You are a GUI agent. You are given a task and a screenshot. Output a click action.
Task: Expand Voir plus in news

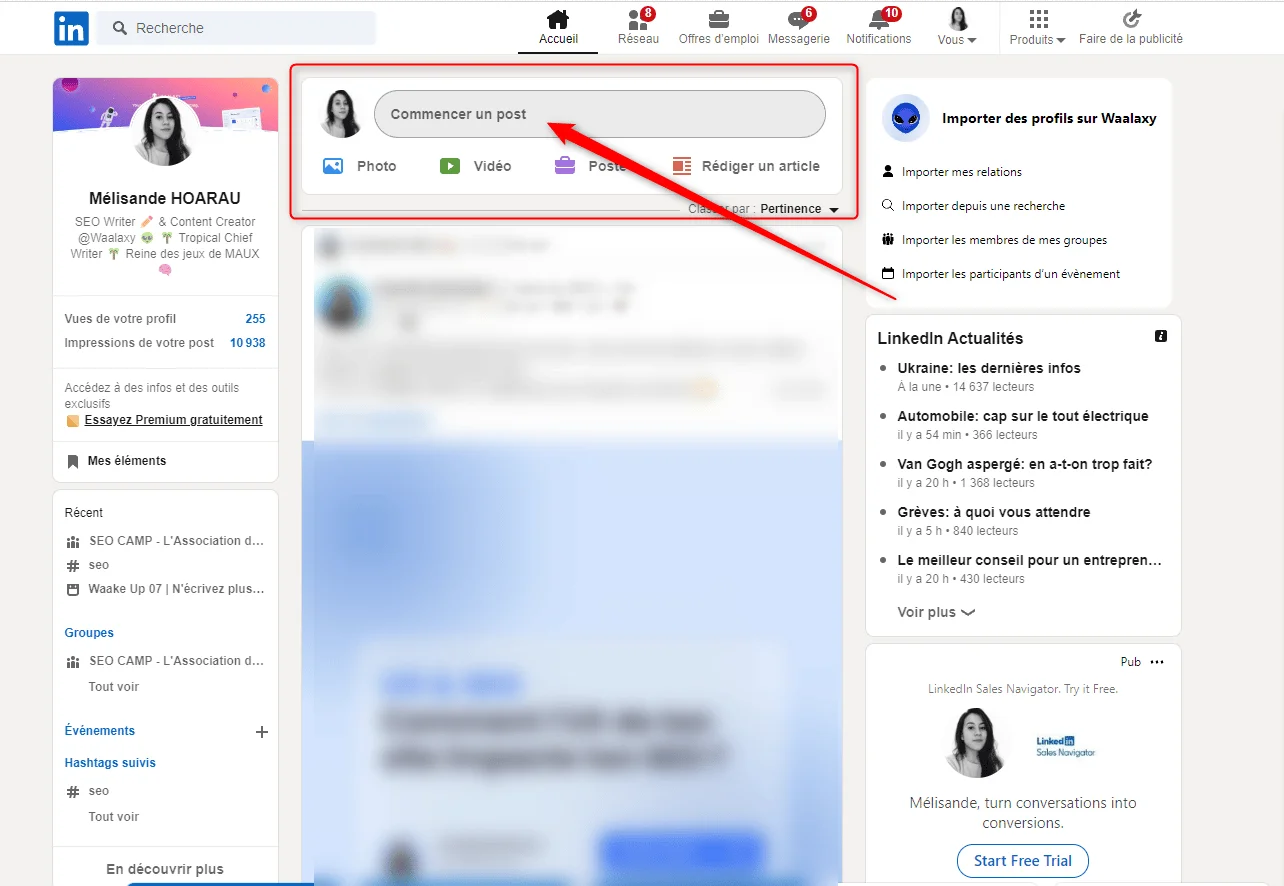(936, 612)
